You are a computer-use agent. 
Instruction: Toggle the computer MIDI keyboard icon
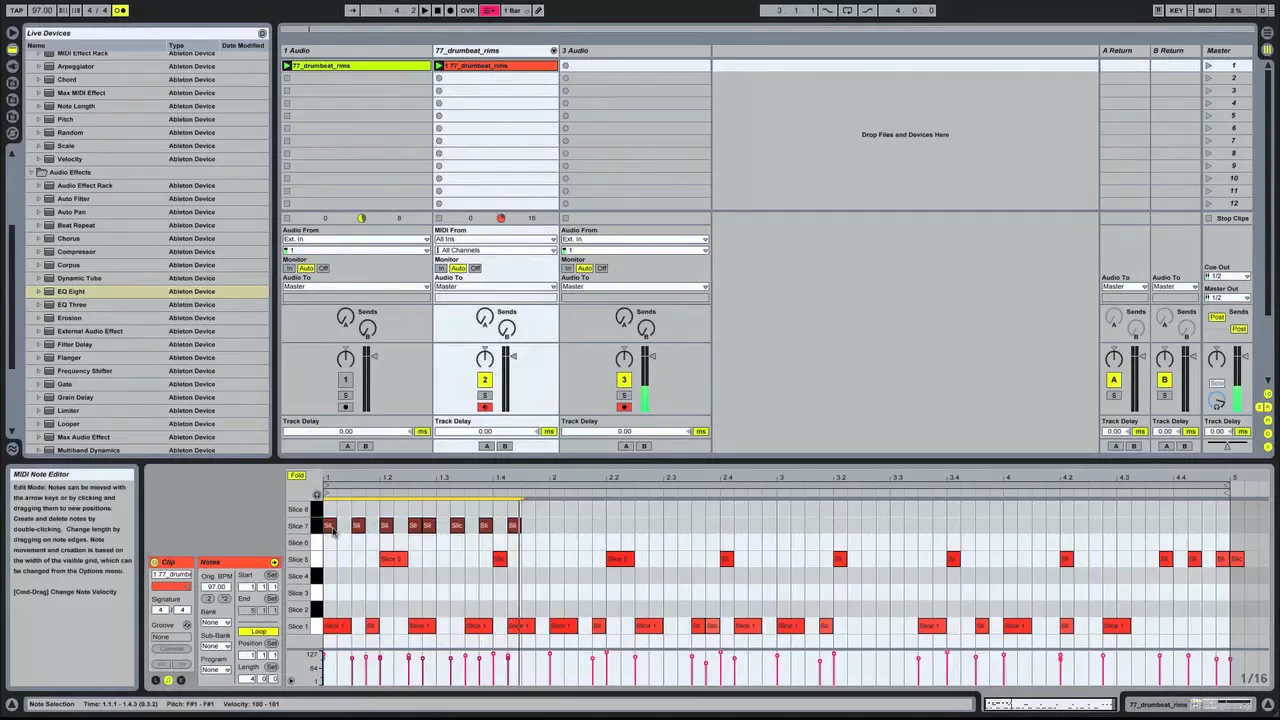coord(1158,10)
